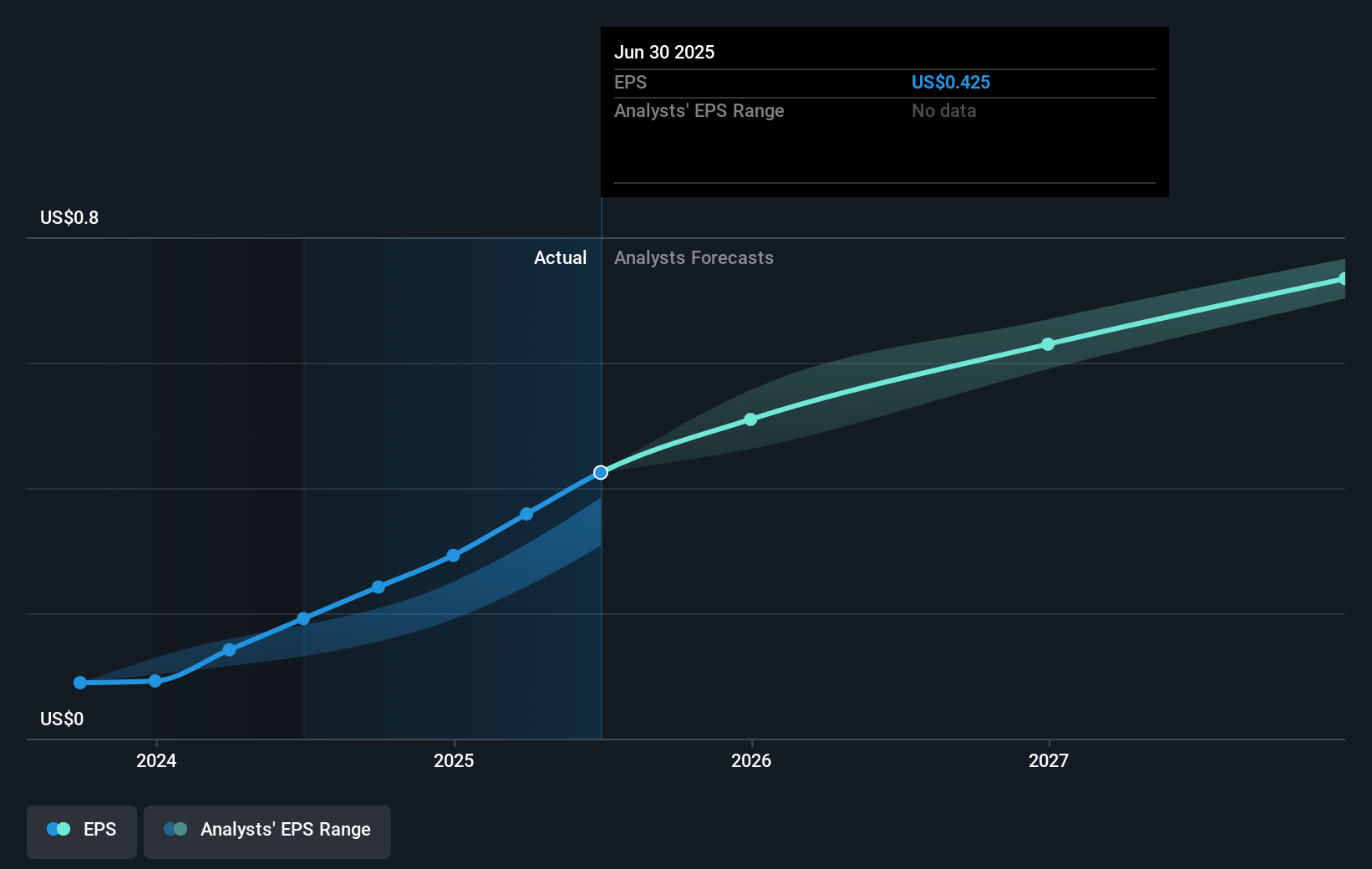1372x869 pixels.
Task: Select the highlighted Jun 30 2025 data point
Action: pyautogui.click(x=600, y=472)
